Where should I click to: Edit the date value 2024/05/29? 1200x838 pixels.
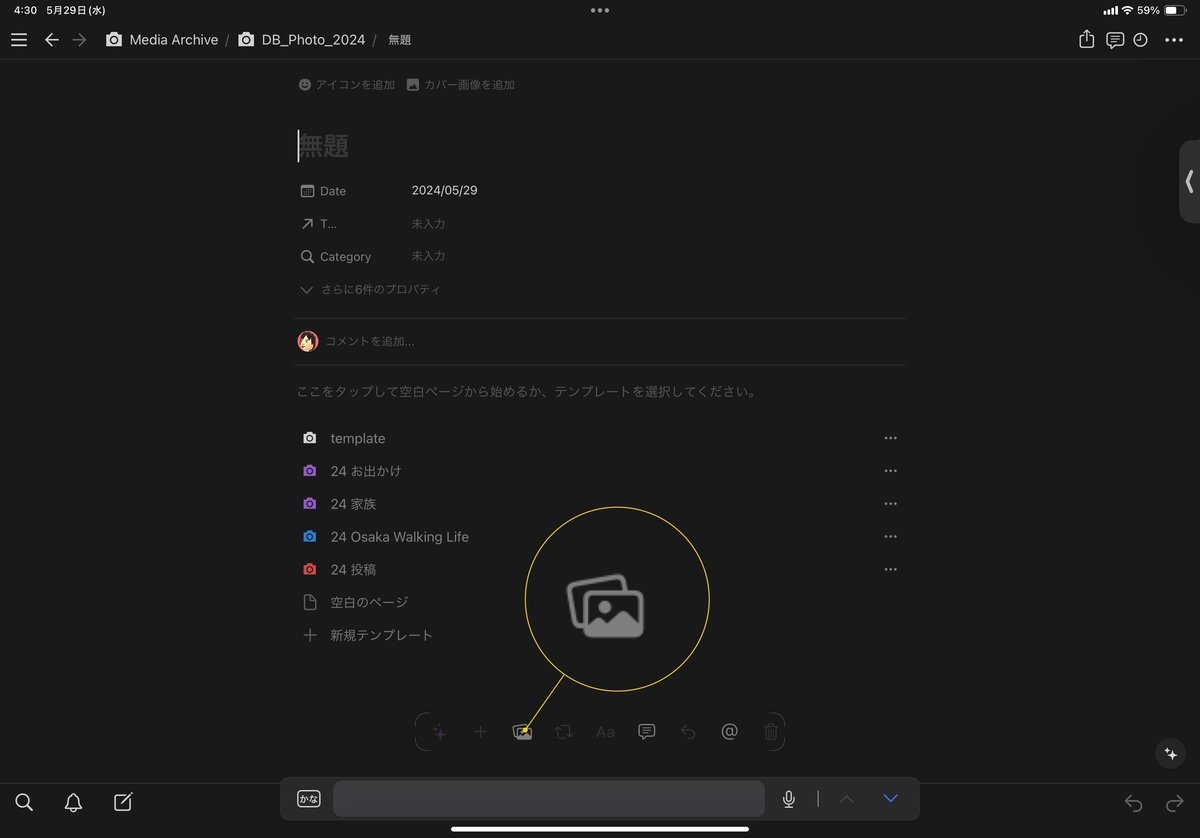pos(445,190)
